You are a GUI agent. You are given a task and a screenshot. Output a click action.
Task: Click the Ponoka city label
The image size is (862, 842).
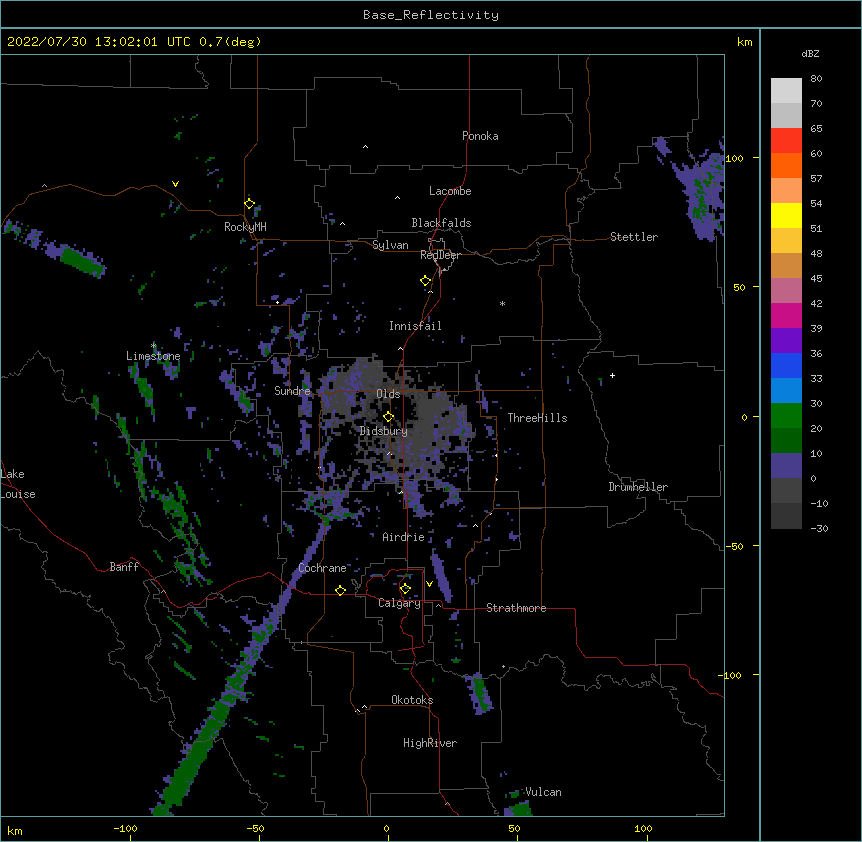[480, 136]
